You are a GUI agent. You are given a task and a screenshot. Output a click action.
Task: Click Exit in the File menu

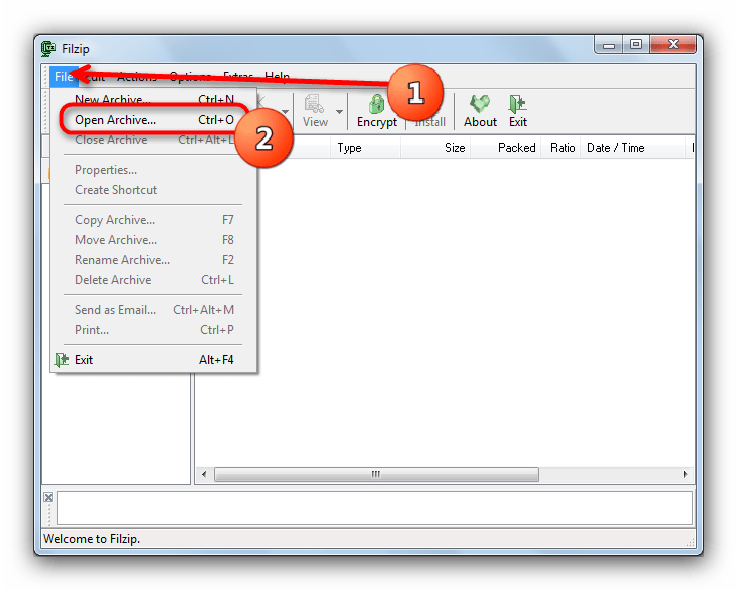click(x=154, y=360)
